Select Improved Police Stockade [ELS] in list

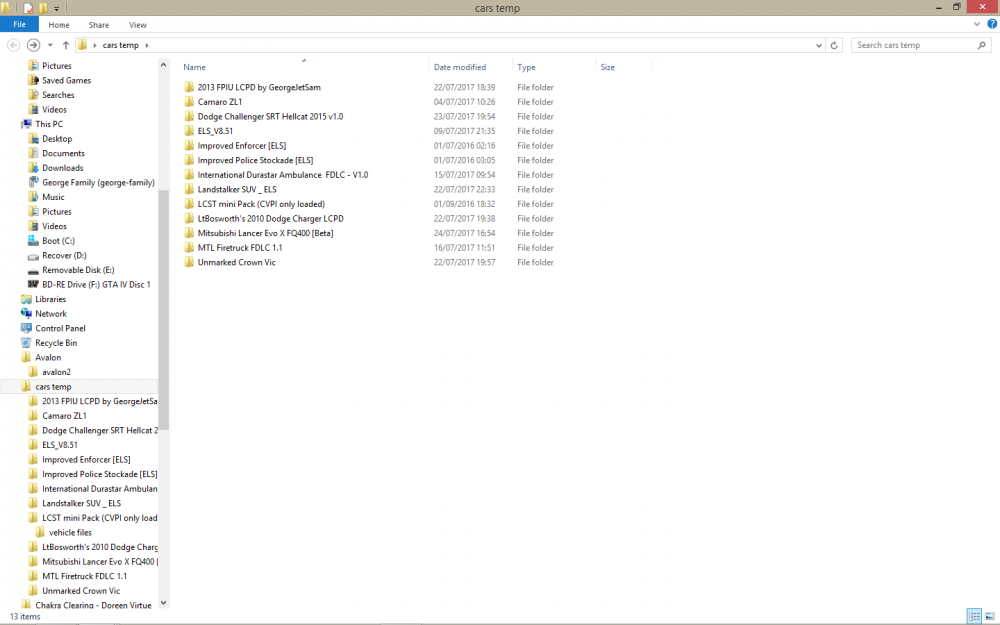click(255, 161)
